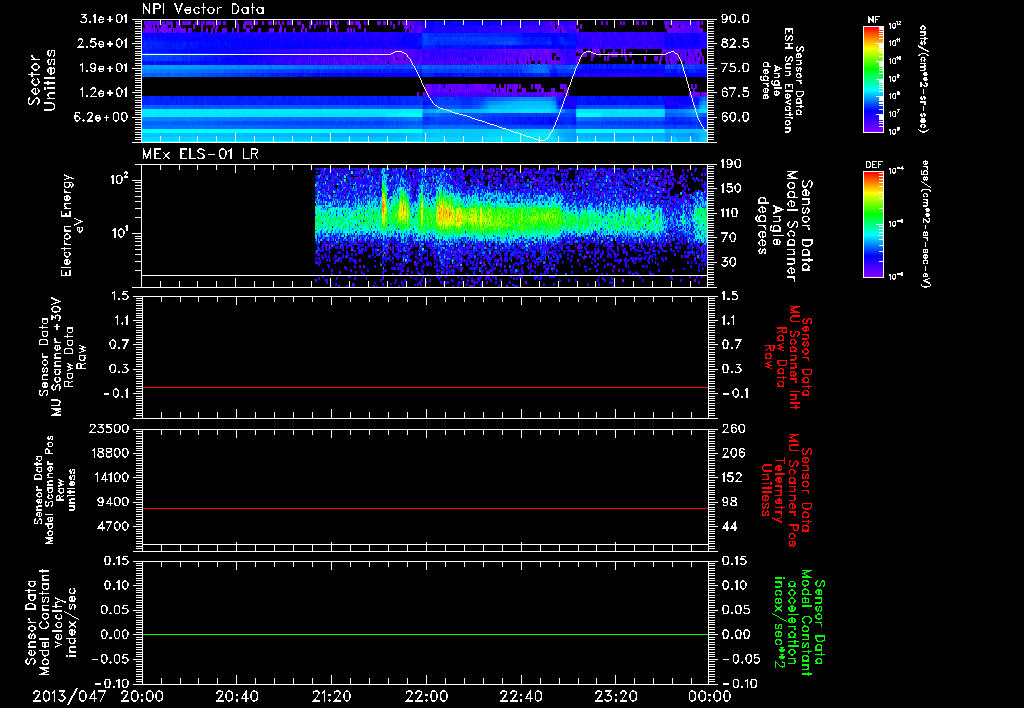Click the 190 scanner angle tick value

pos(732,164)
